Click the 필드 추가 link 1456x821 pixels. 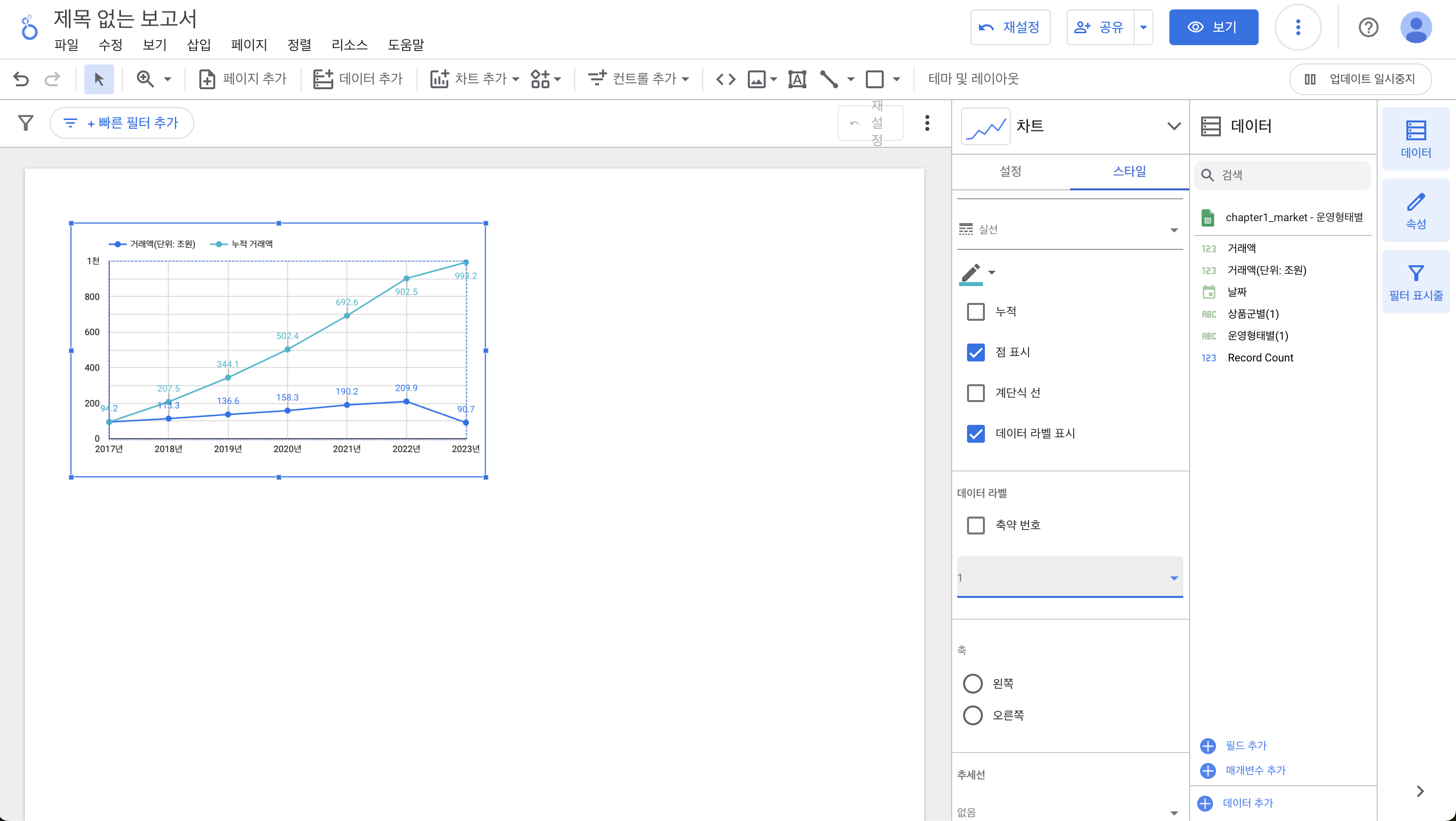click(x=1245, y=745)
